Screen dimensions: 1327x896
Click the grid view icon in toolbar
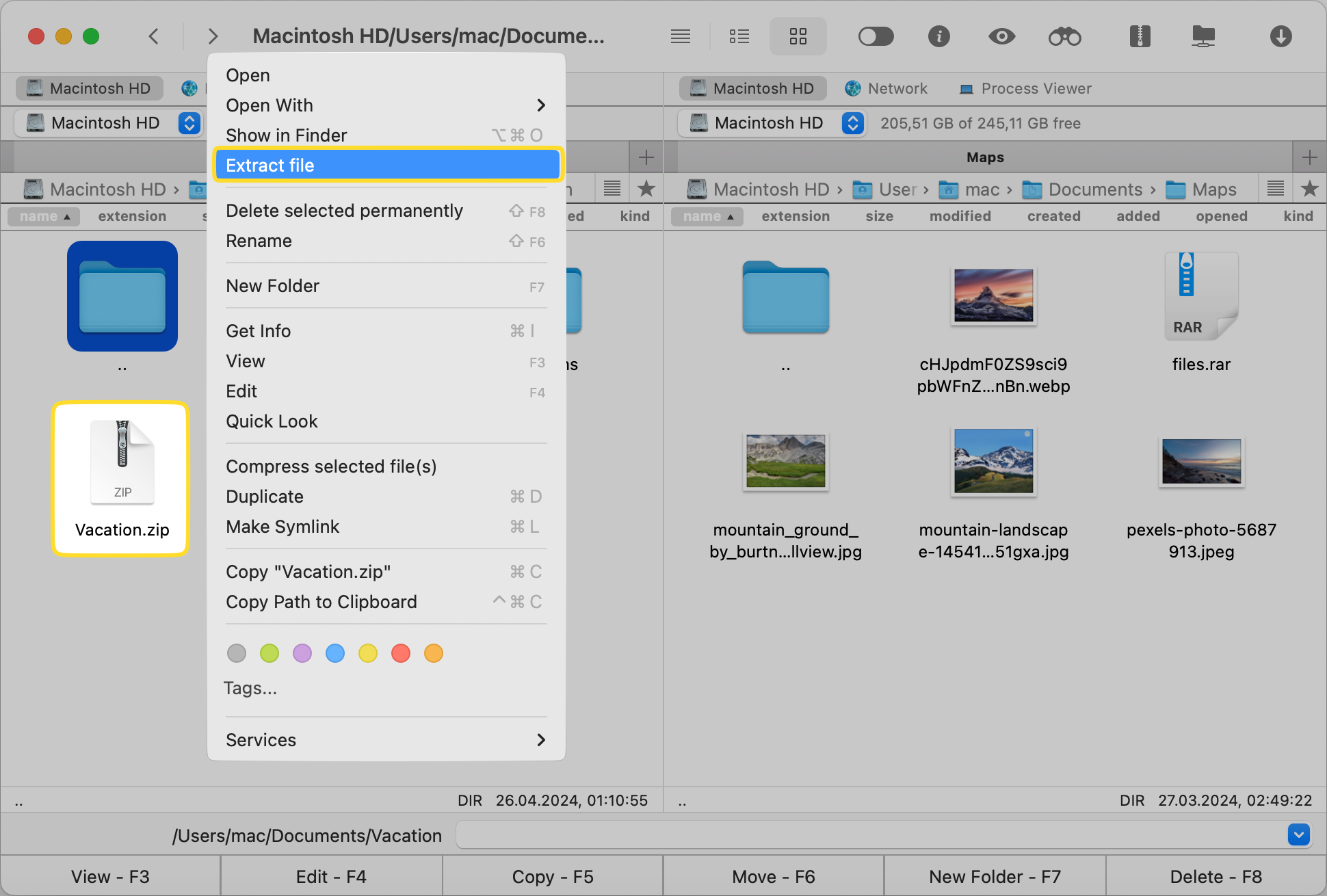[x=798, y=36]
